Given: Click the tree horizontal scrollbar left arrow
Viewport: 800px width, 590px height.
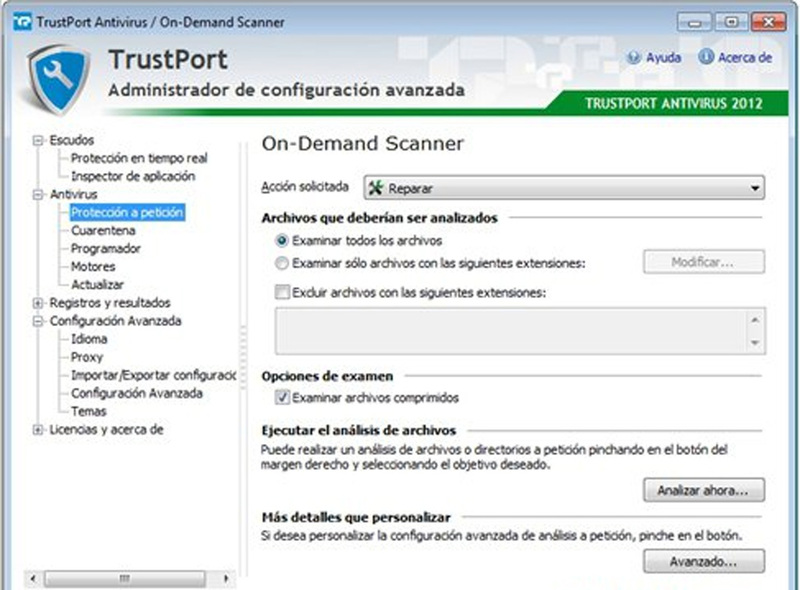Looking at the screenshot, I should pyautogui.click(x=33, y=578).
